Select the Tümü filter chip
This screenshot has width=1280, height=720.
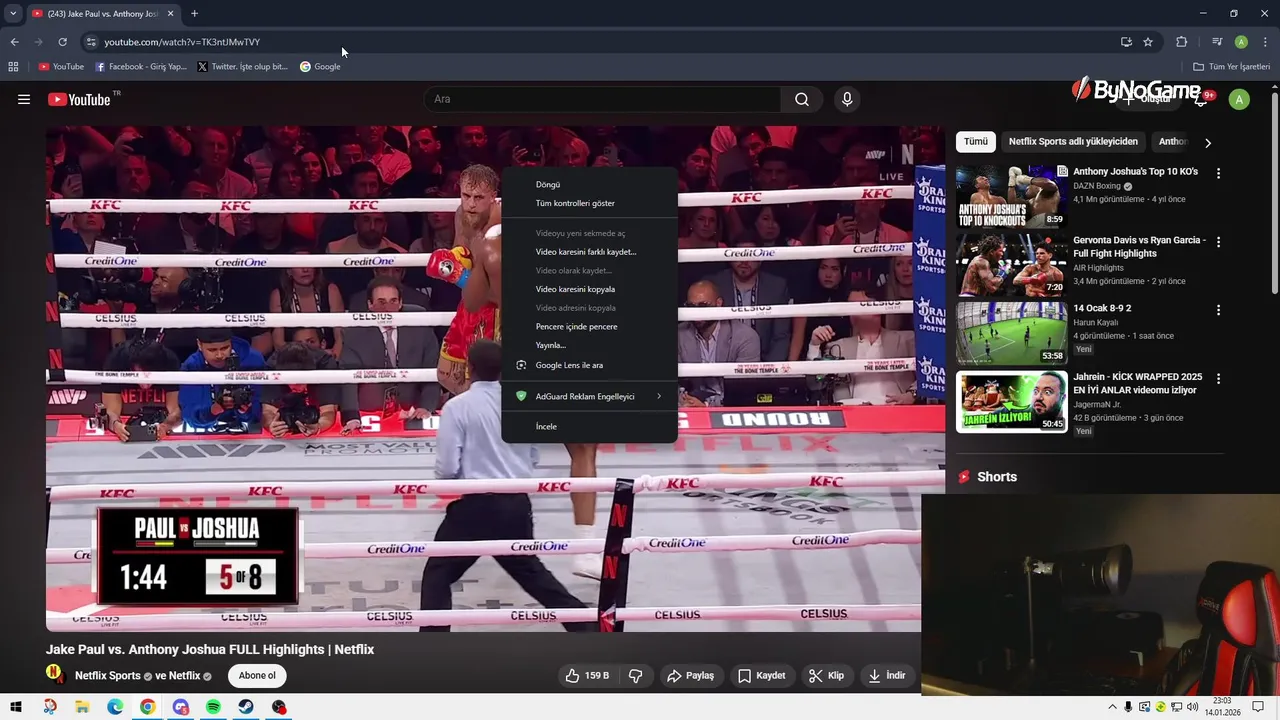(975, 142)
